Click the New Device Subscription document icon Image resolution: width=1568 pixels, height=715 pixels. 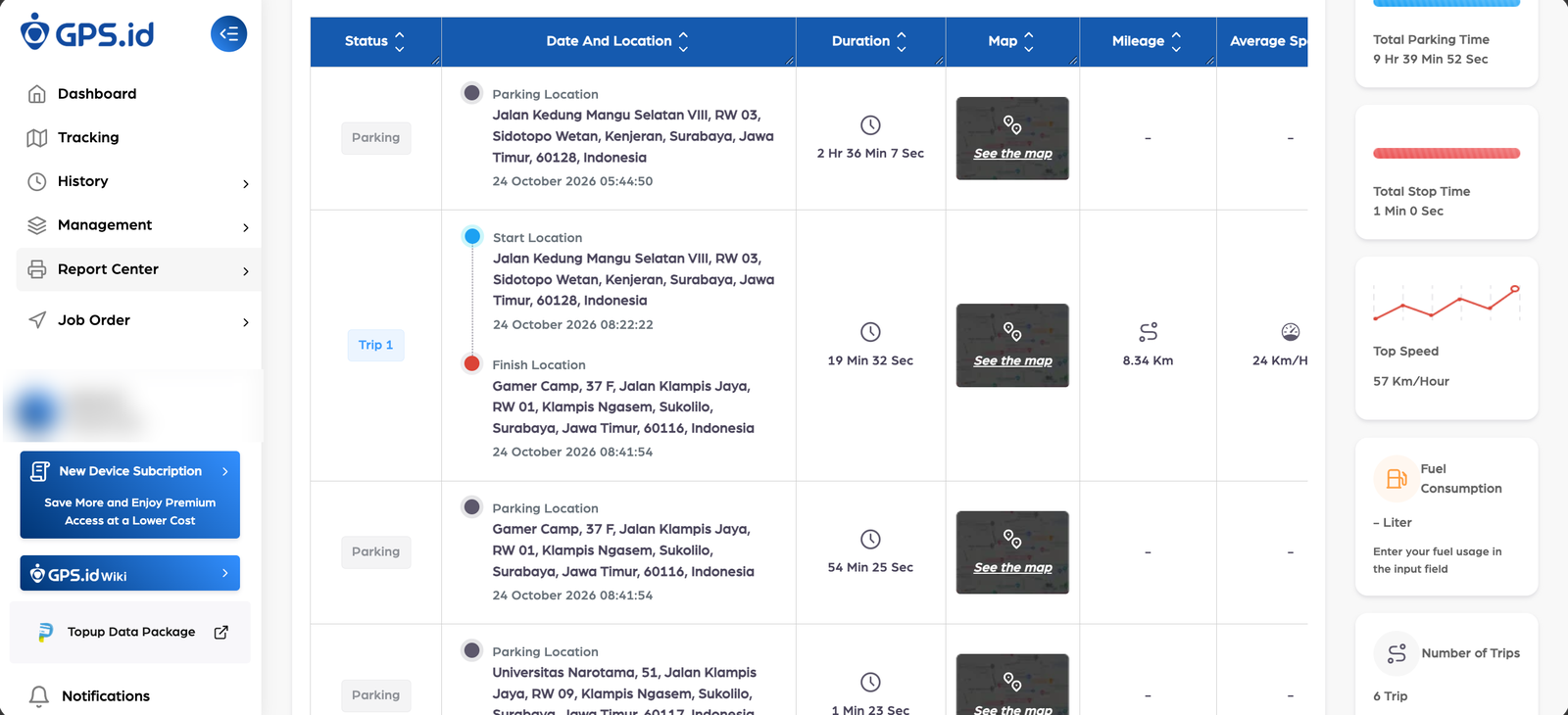(x=40, y=471)
